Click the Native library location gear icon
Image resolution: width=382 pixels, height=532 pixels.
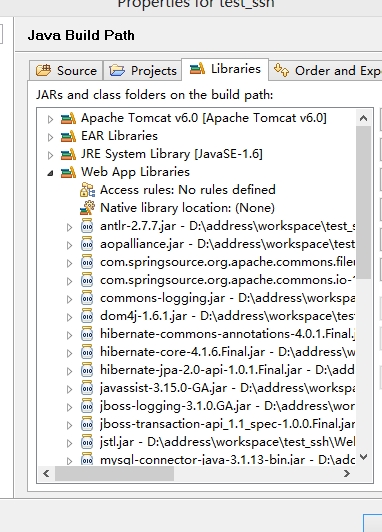click(x=87, y=208)
